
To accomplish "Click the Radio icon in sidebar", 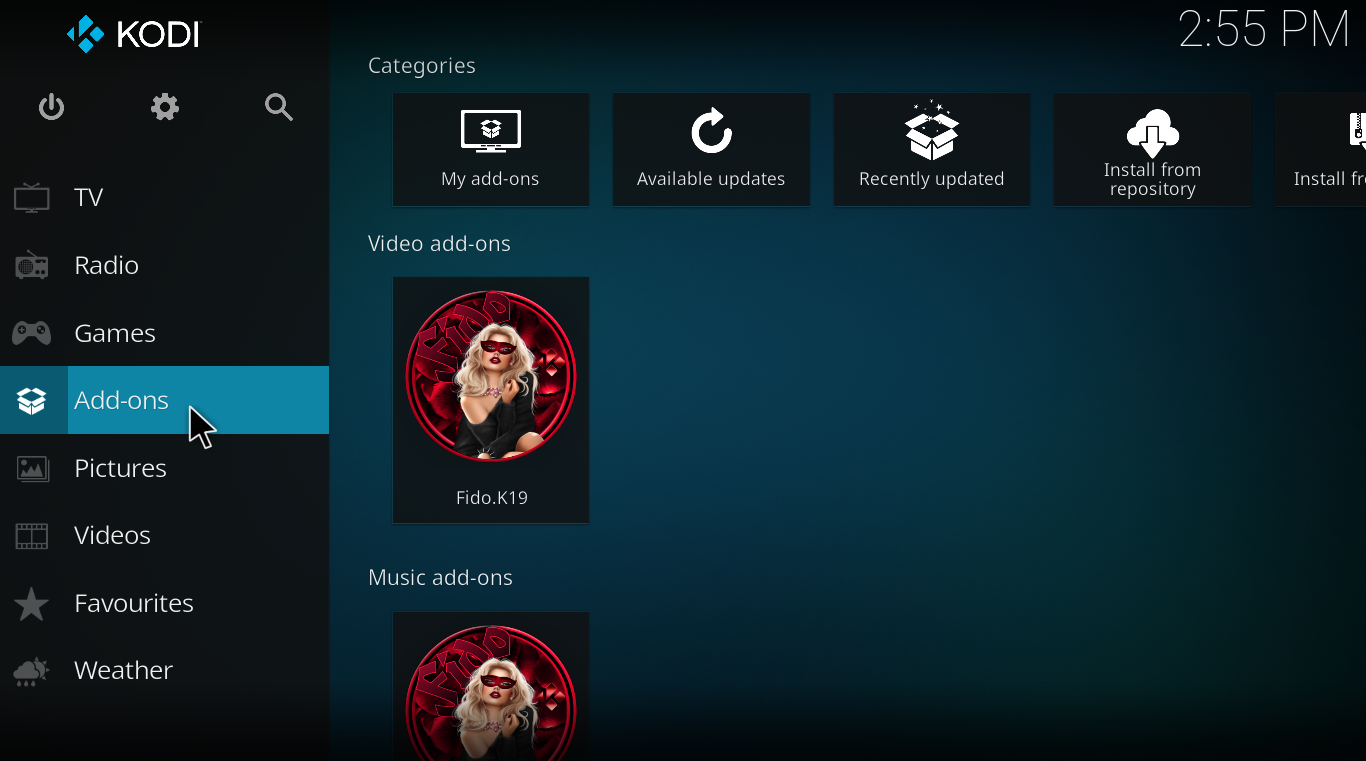I will [x=32, y=265].
